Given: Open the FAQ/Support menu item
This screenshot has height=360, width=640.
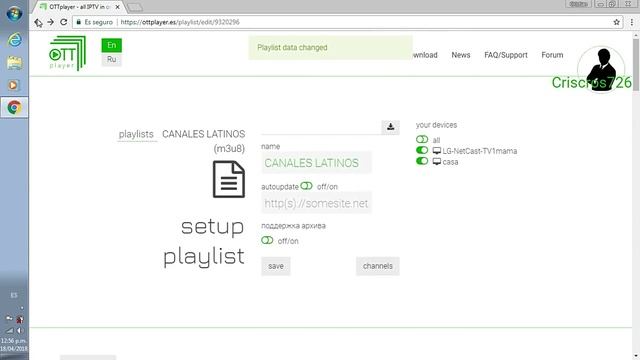Looking at the screenshot, I should (x=506, y=55).
